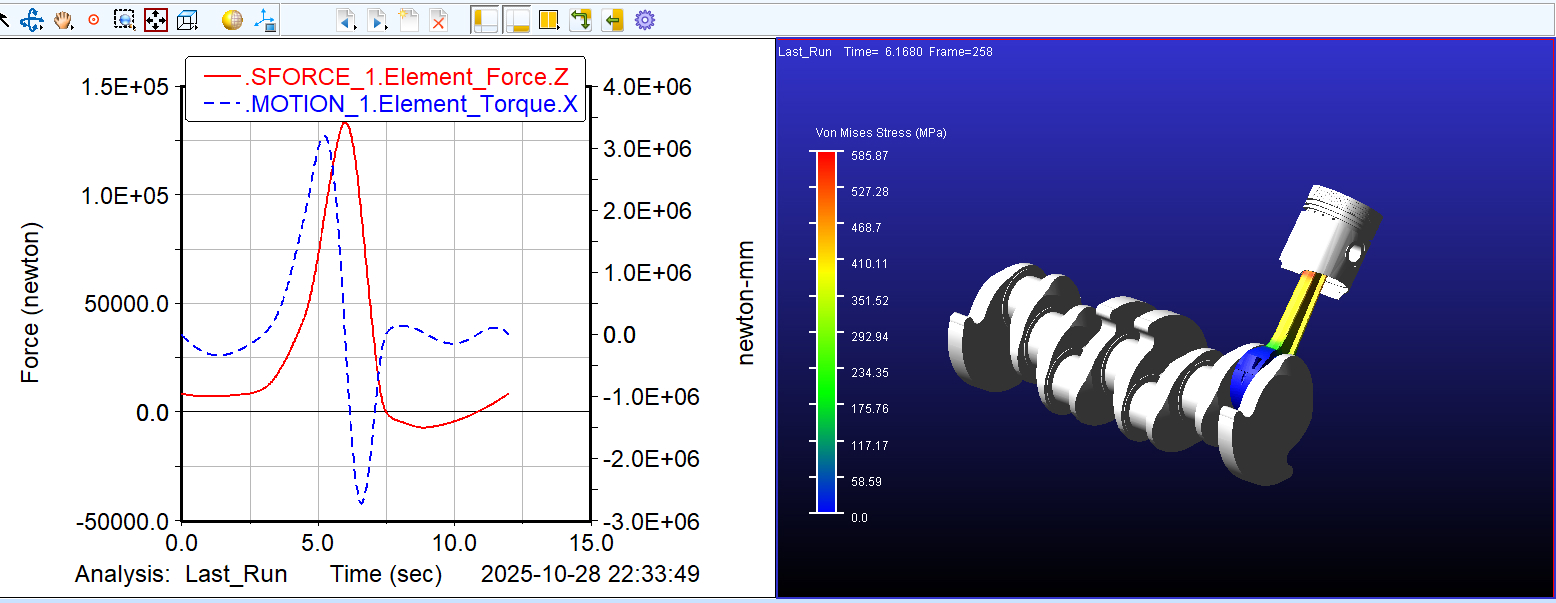Click the Von Mises stress color bar
Viewport: 1556px width, 603px height.
[826, 331]
